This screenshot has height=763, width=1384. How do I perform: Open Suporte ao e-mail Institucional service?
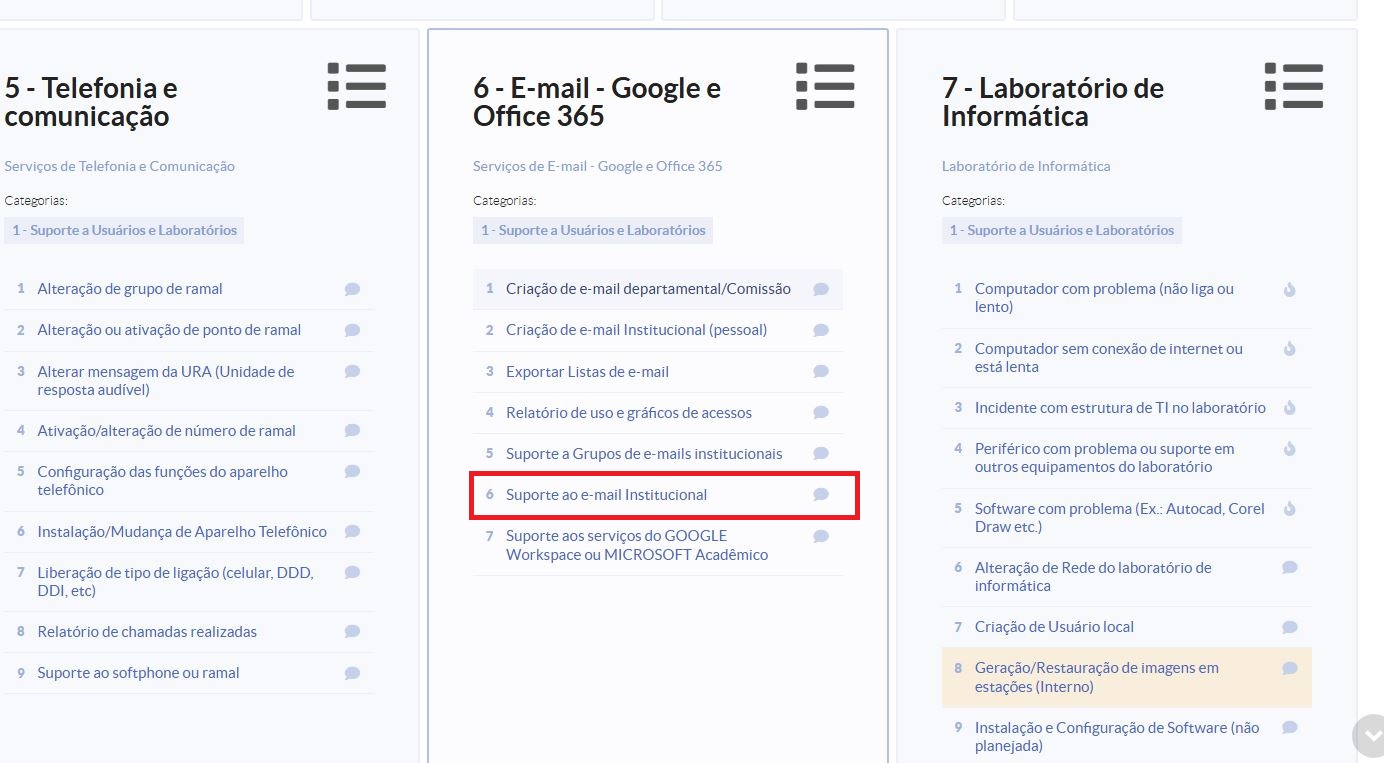pos(606,495)
